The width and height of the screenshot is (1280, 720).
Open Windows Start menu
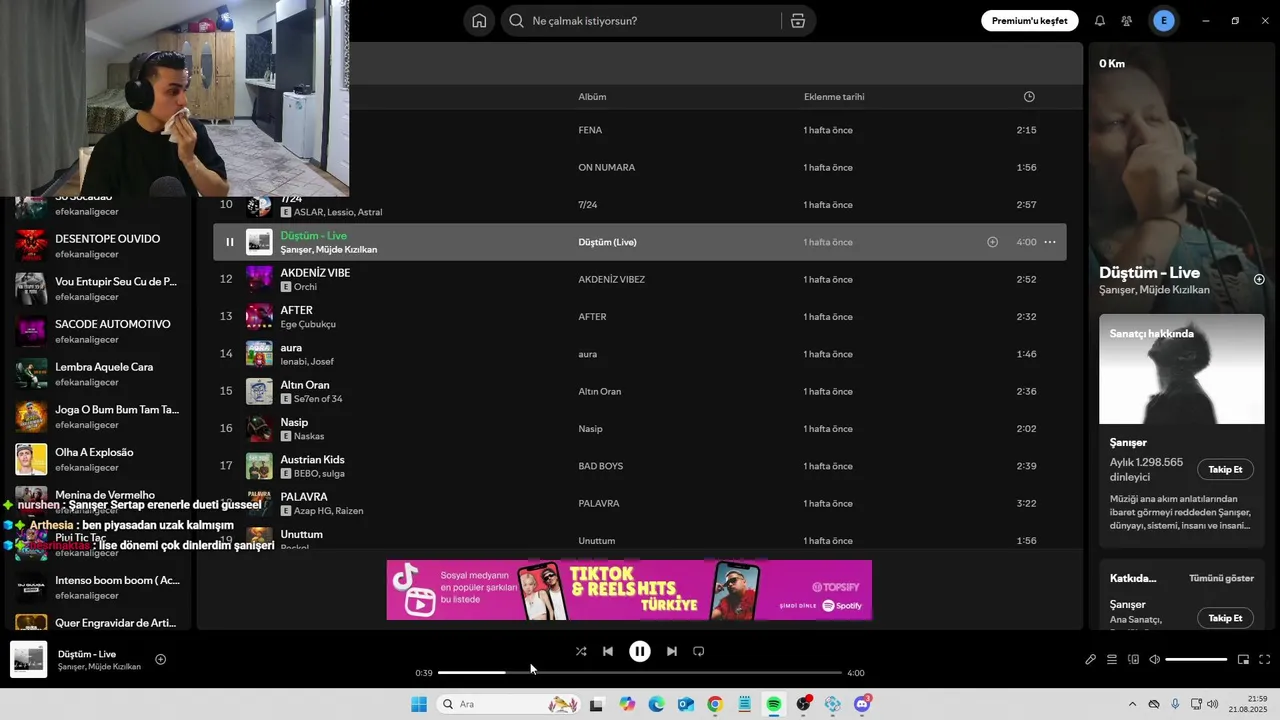419,704
